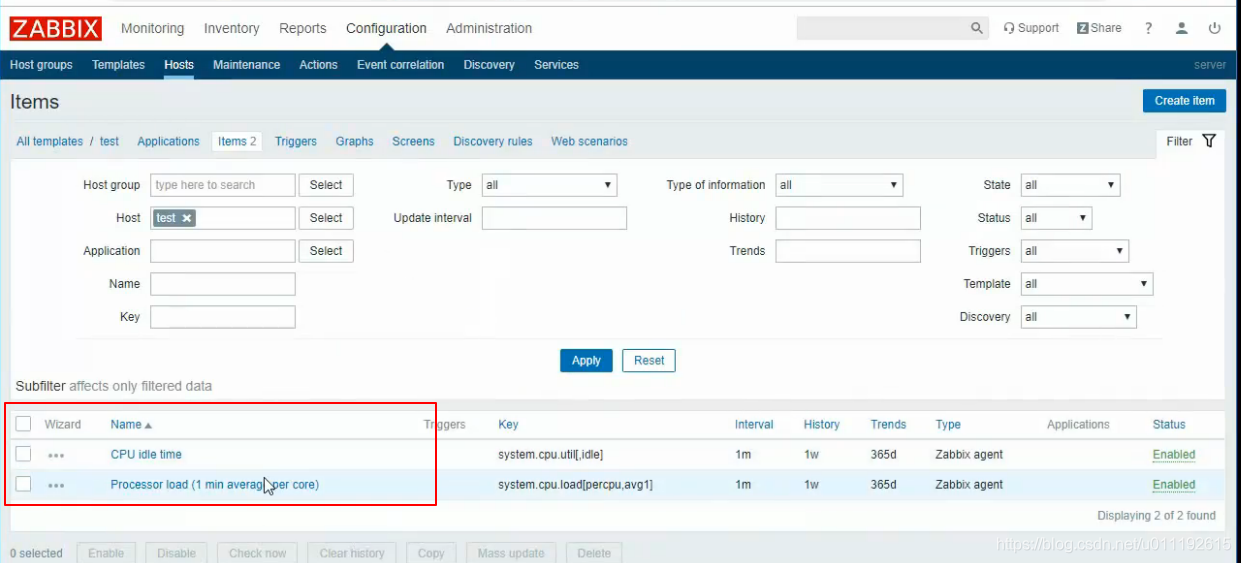The width and height of the screenshot is (1241, 563).
Task: Toggle Enabled status of Processor load
Action: tap(1174, 485)
